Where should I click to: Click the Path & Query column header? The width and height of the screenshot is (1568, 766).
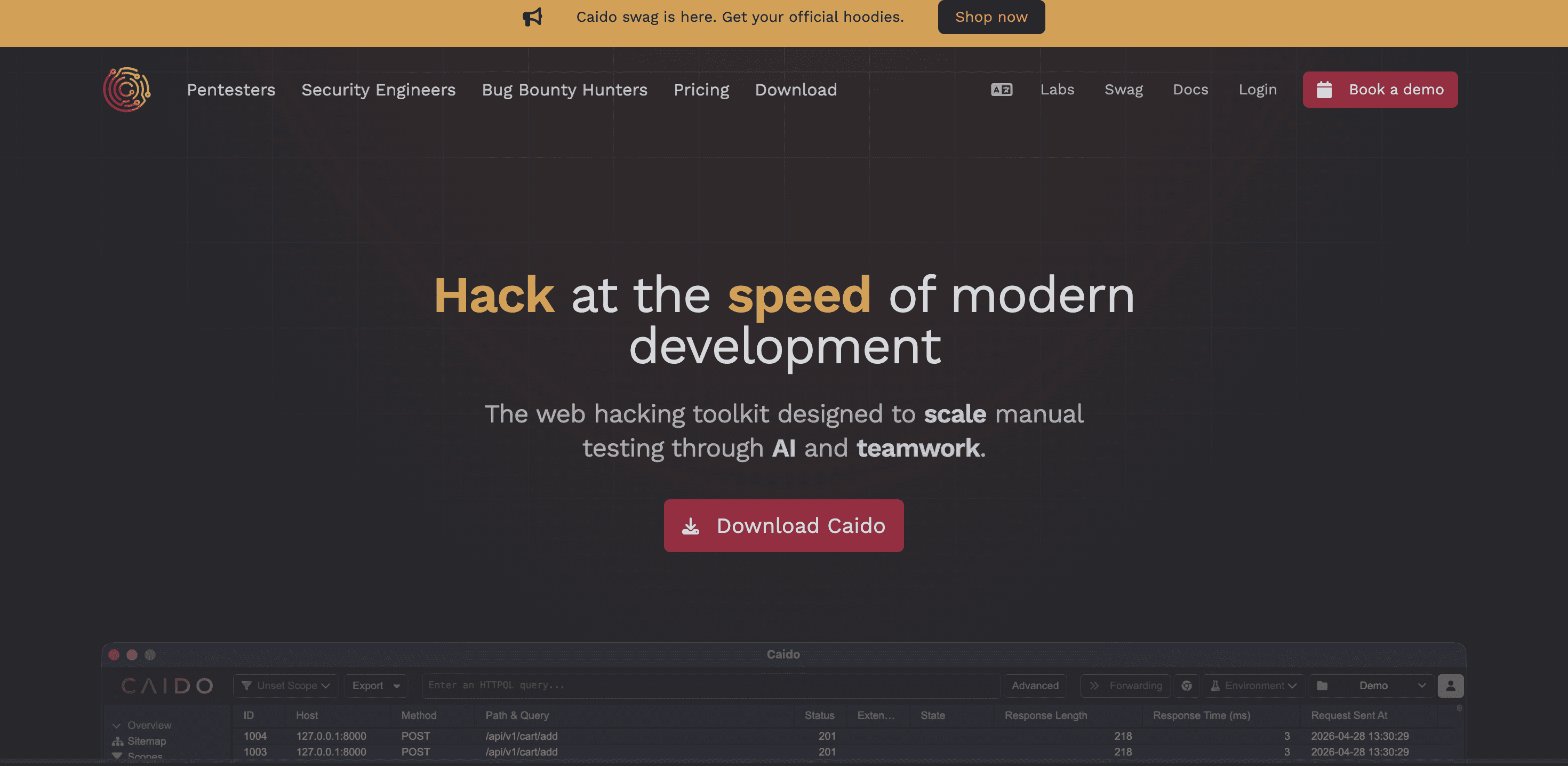517,715
